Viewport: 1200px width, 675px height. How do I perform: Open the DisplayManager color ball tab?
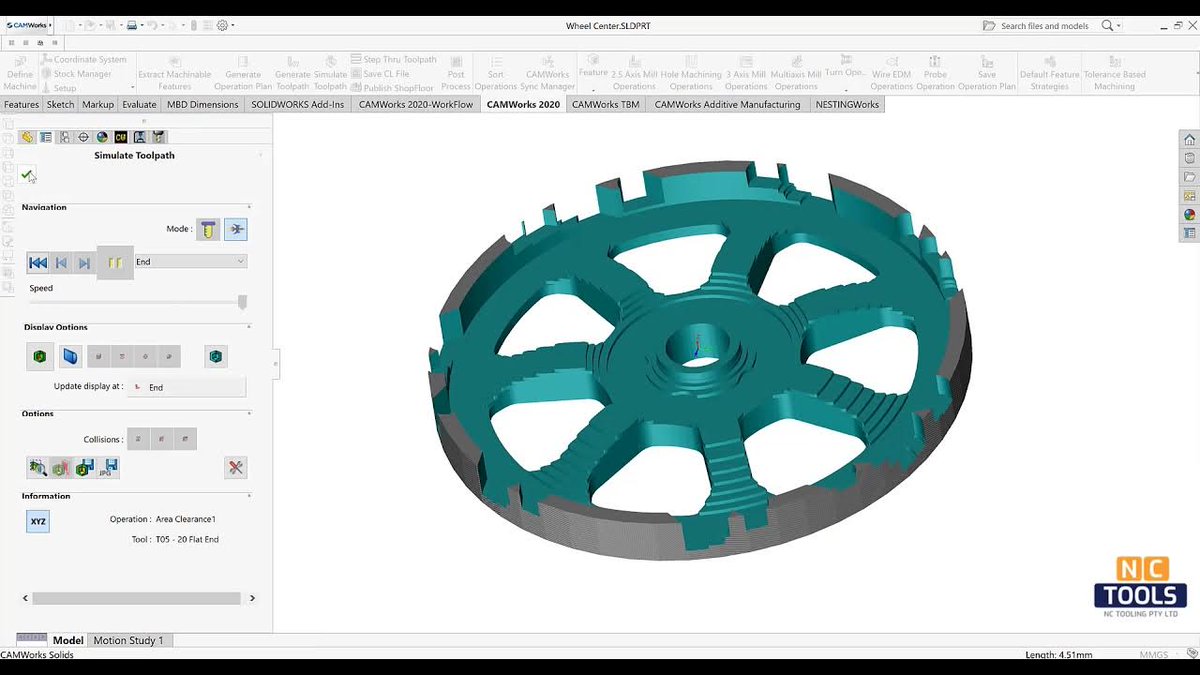tap(102, 137)
